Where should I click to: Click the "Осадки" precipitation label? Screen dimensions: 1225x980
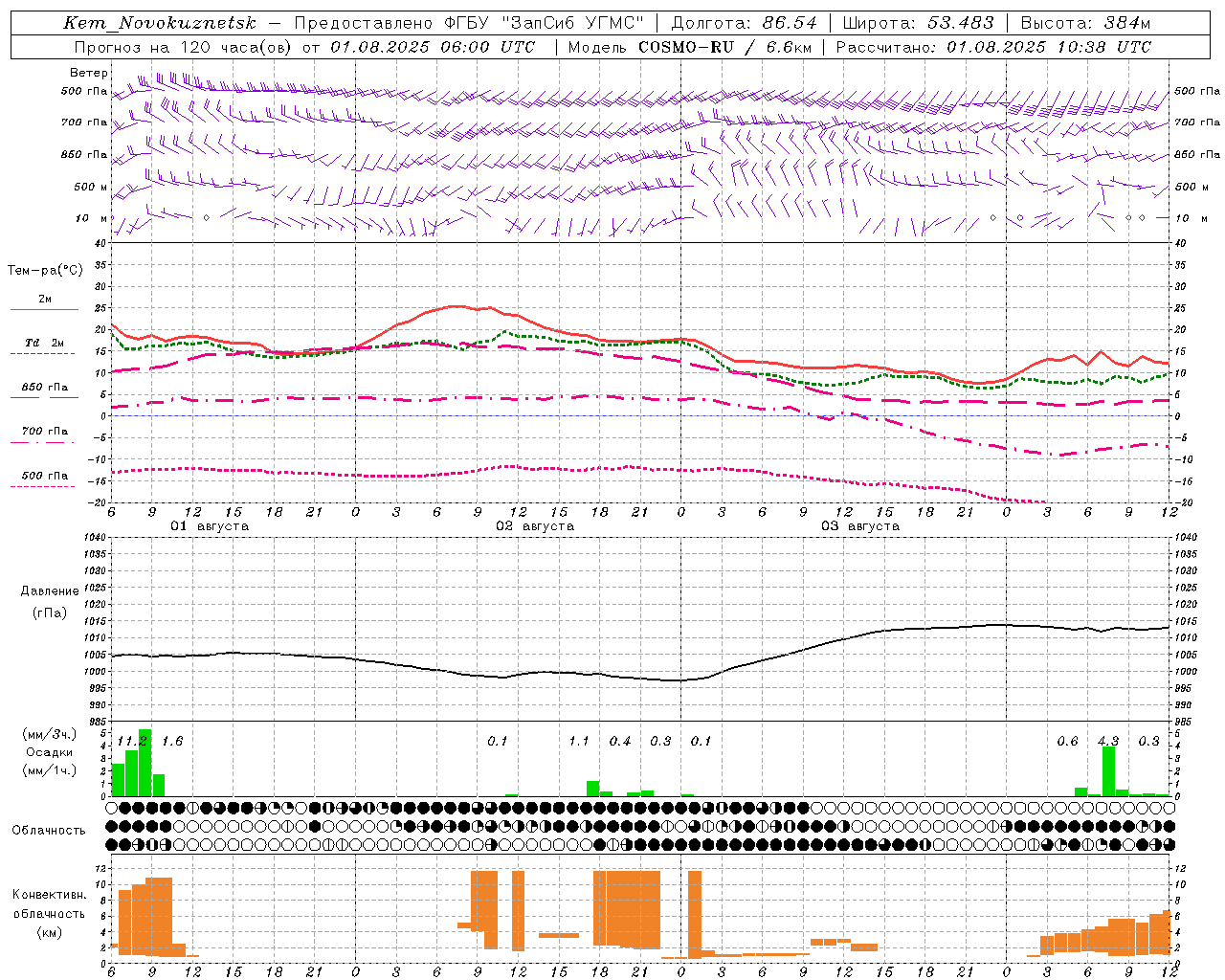tap(49, 752)
